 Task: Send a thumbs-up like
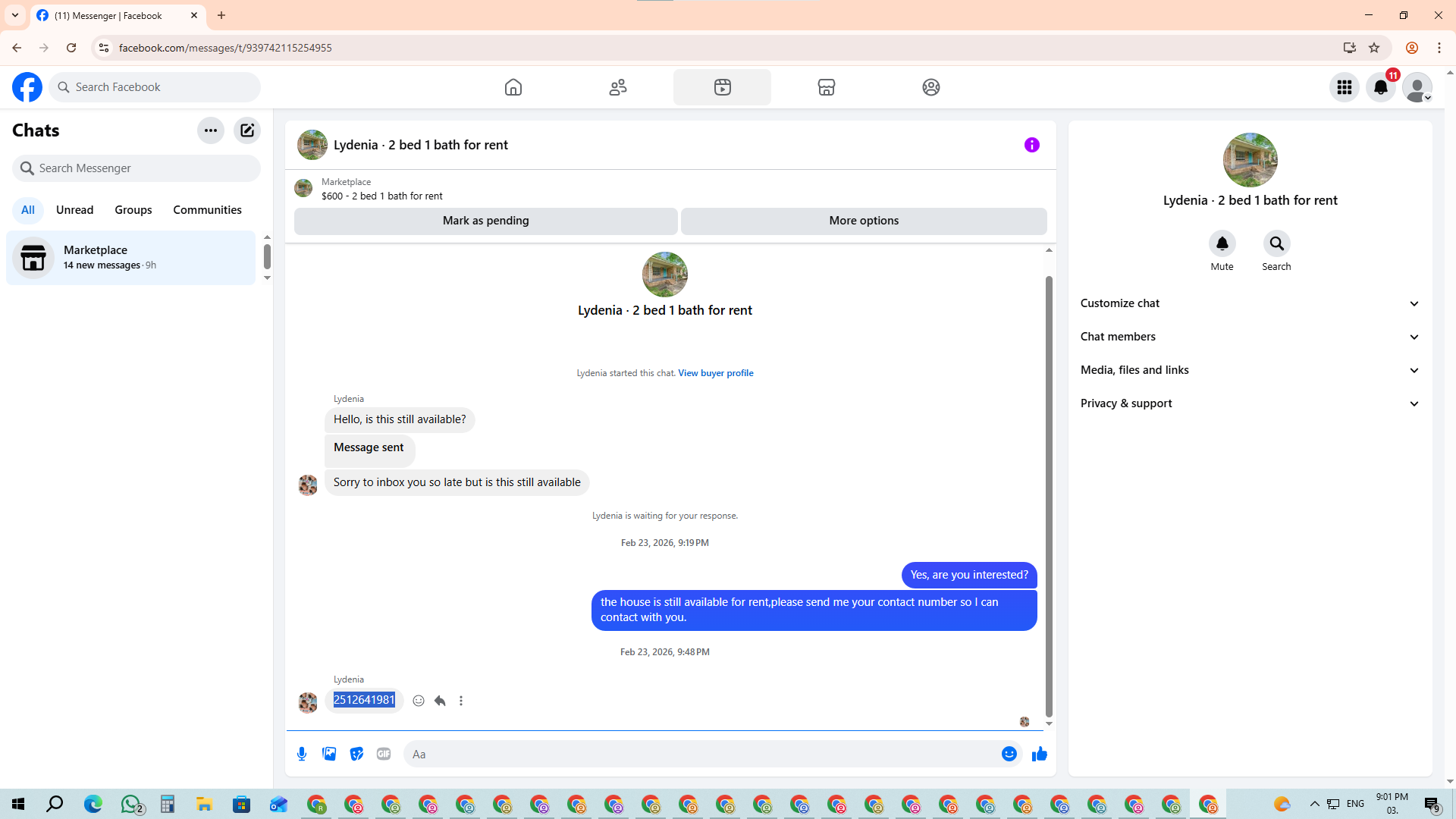(x=1039, y=754)
